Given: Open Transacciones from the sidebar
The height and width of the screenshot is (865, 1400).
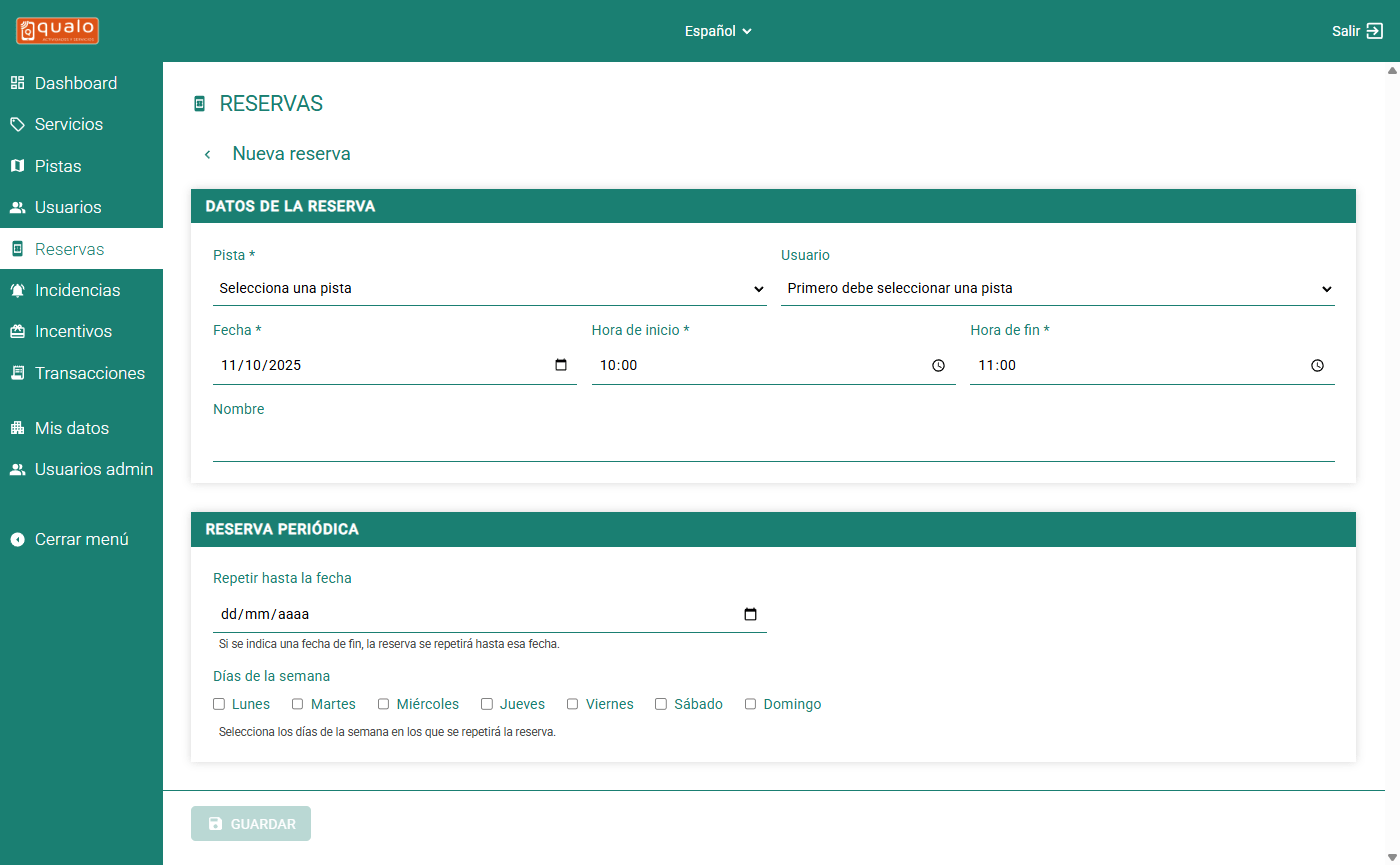Looking at the screenshot, I should coord(89,373).
